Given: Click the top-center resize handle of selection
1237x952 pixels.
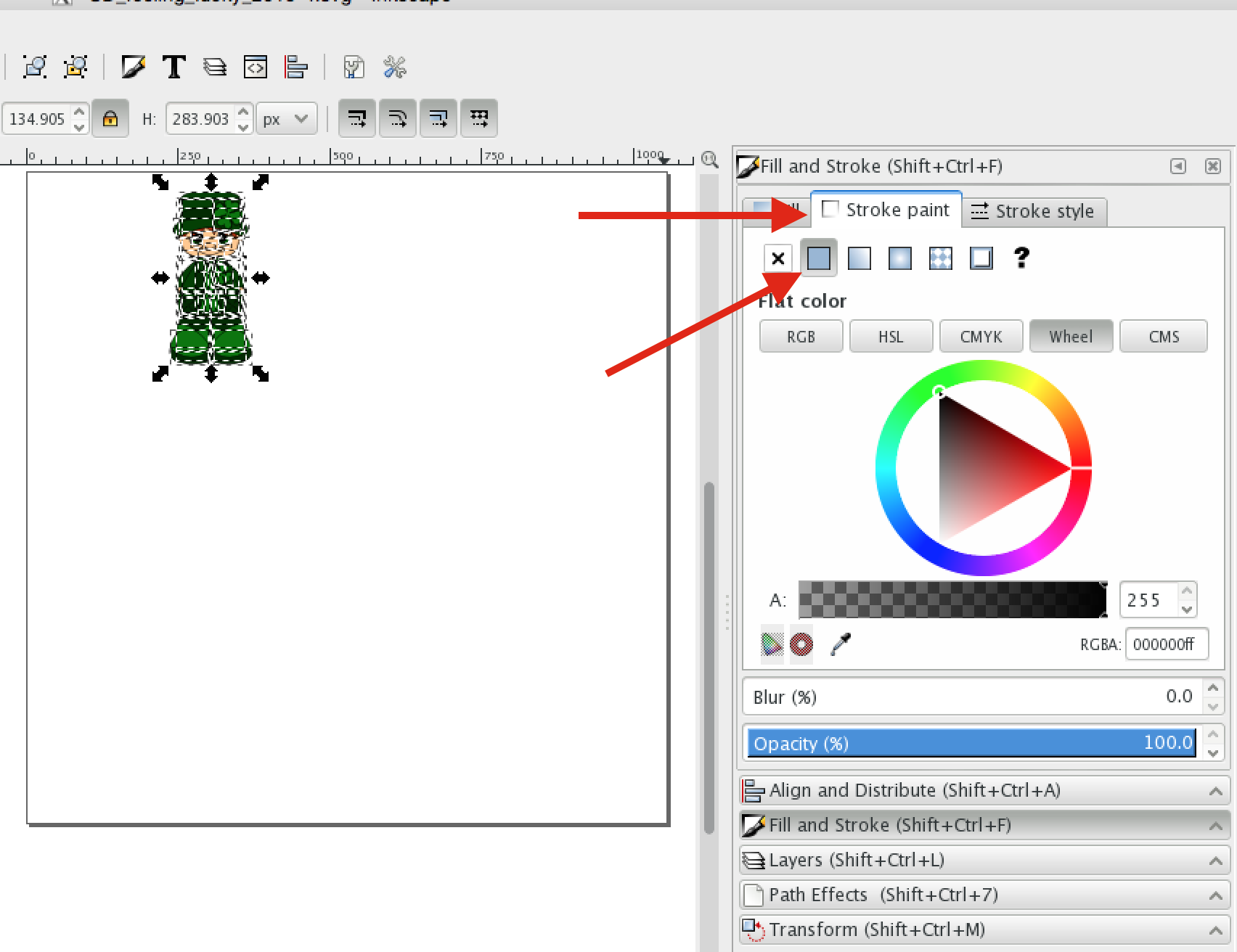Looking at the screenshot, I should pos(211,181).
